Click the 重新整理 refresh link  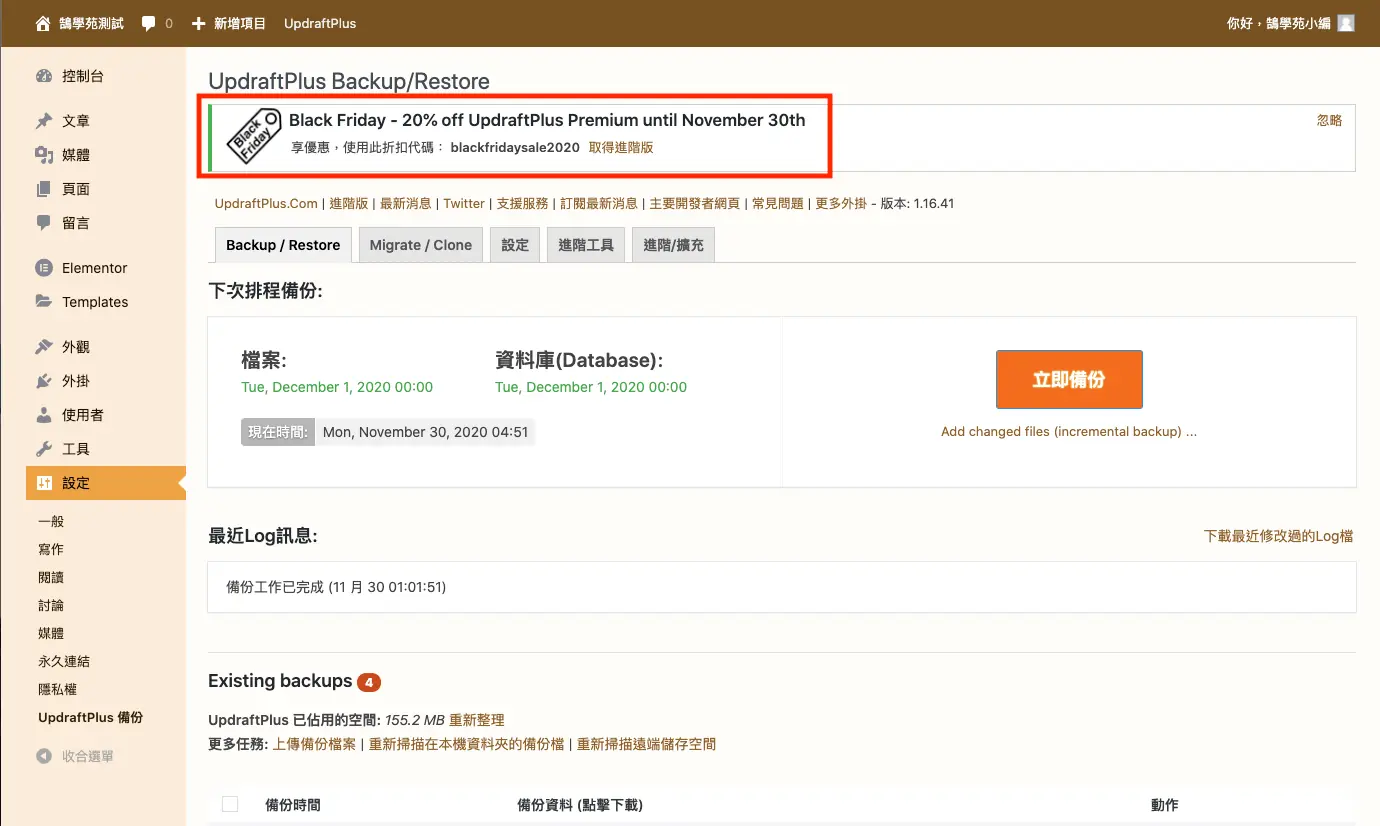coord(477,720)
